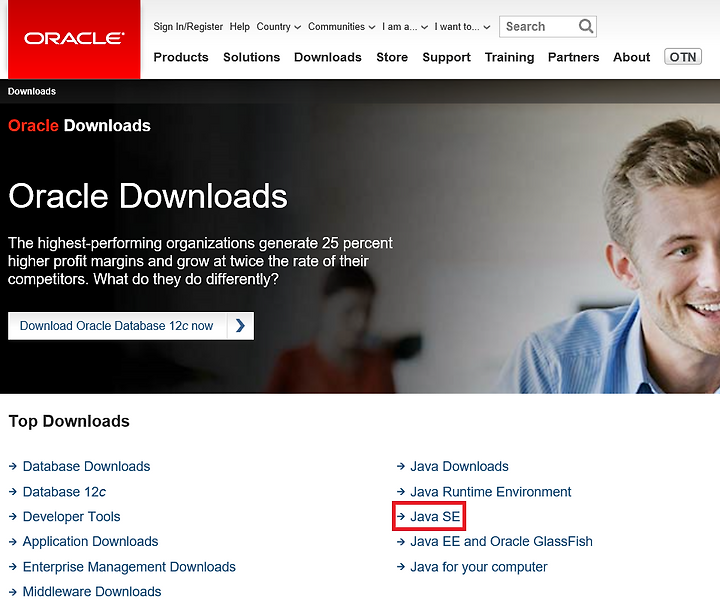Click the arrow icon on Download Oracle Database button
This screenshot has height=615, width=720.
point(240,326)
